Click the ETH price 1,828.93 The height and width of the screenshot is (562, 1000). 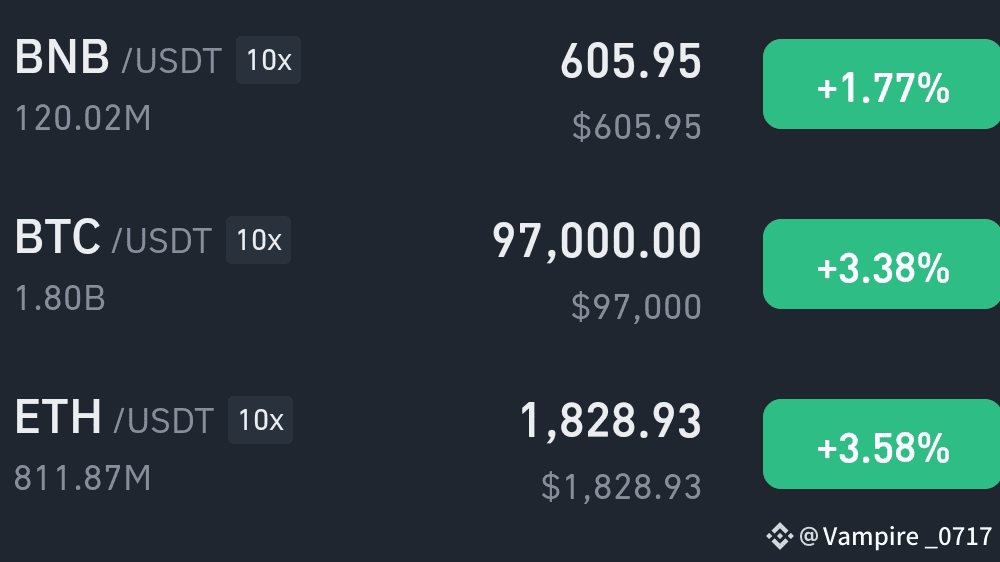(x=611, y=422)
